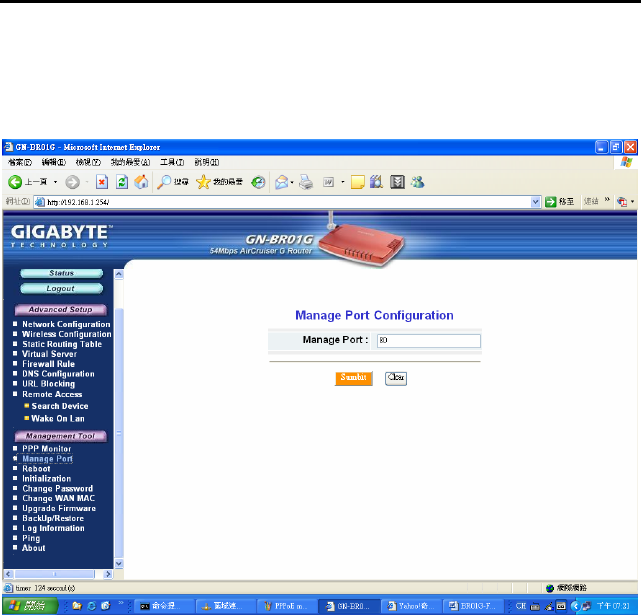Expand the Mail icon dropdown arrow

[292, 182]
